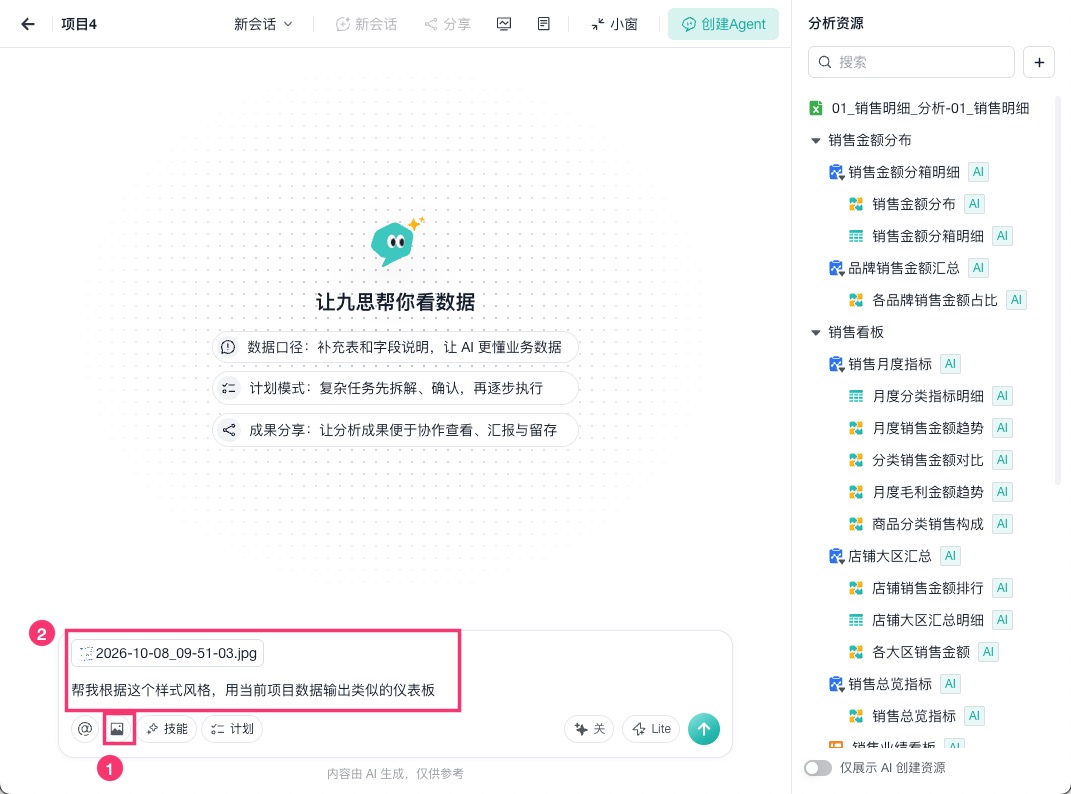This screenshot has height=794, width=1071.
Task: Click the 店铺大区汇总 dataset icon
Action: point(836,556)
